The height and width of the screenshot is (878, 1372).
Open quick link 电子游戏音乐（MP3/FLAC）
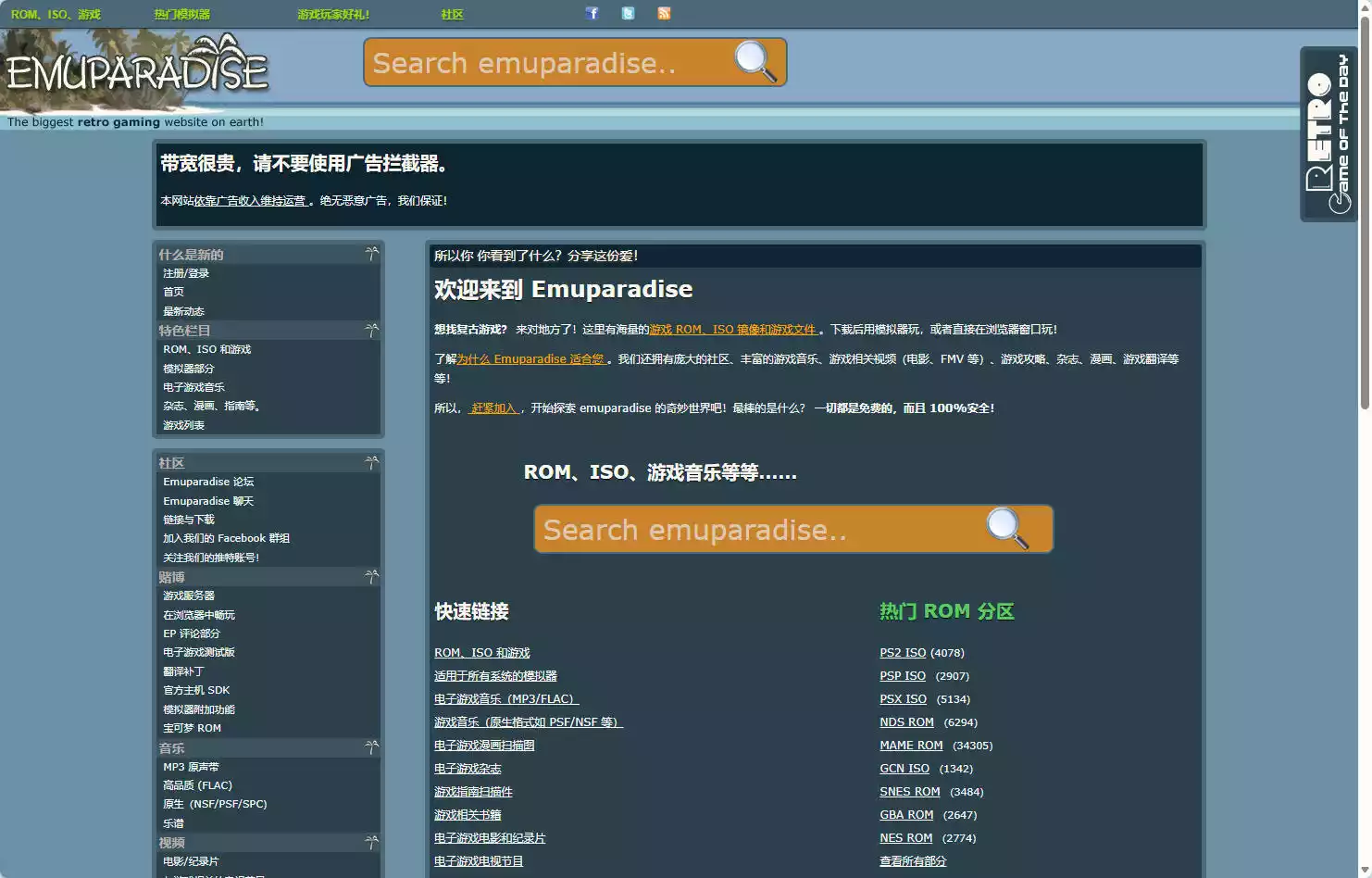[x=506, y=699]
